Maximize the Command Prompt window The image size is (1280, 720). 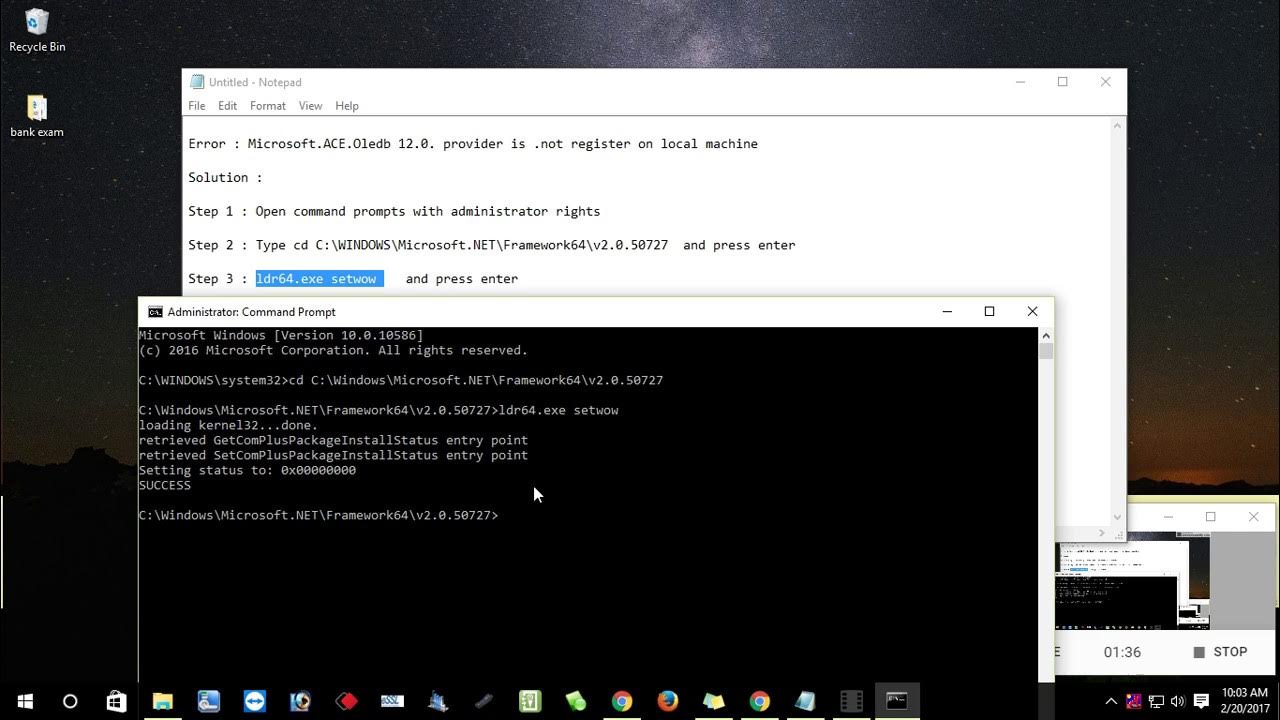tap(989, 312)
